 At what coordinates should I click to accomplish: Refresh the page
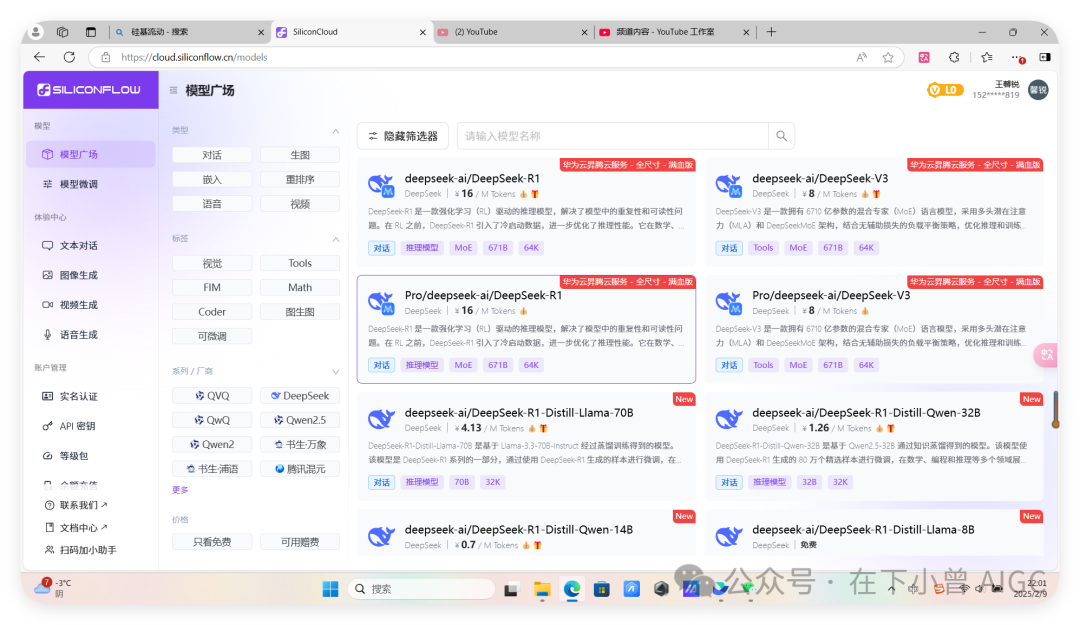70,57
